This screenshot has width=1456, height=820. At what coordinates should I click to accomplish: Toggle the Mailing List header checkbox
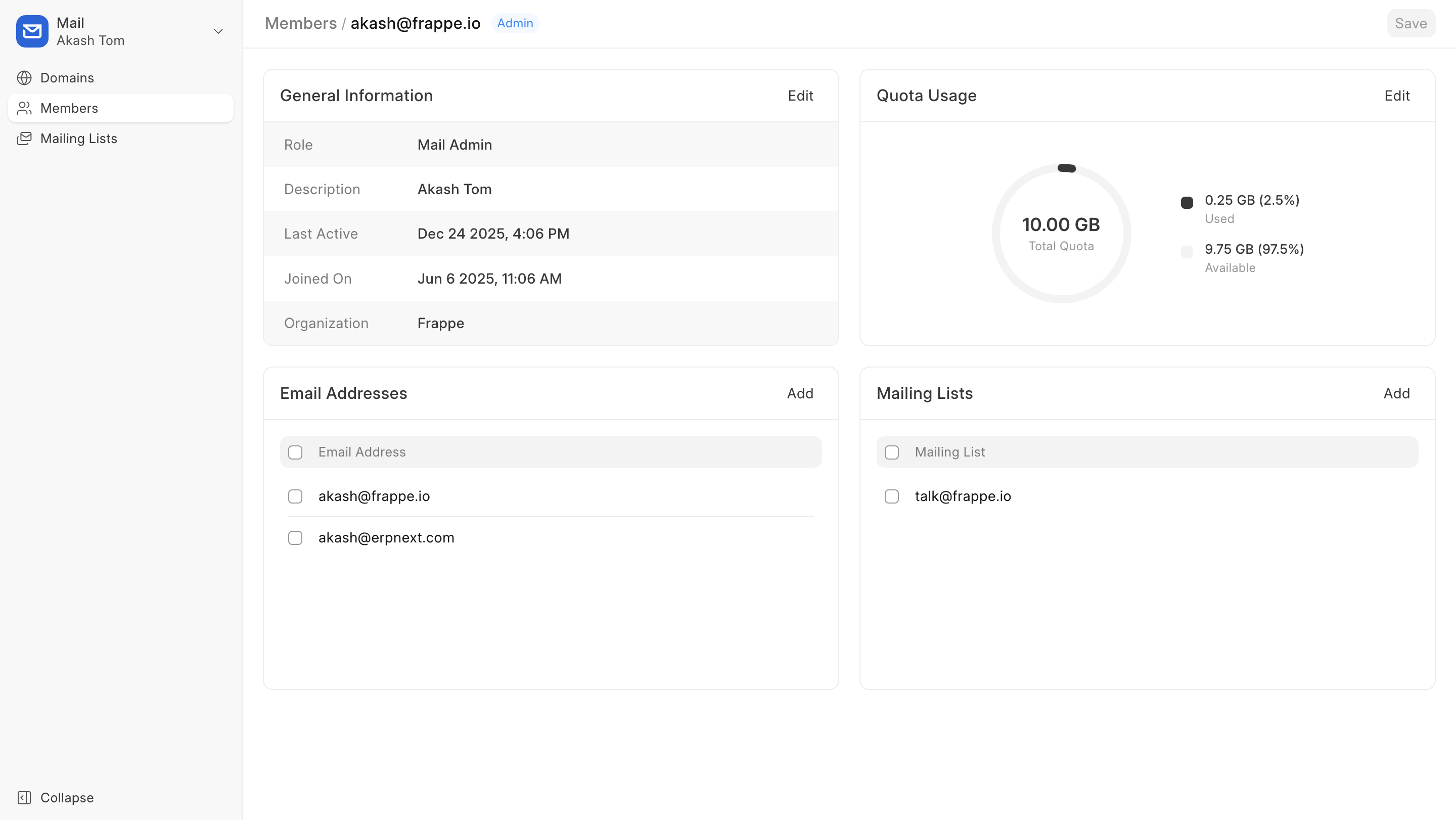point(891,452)
